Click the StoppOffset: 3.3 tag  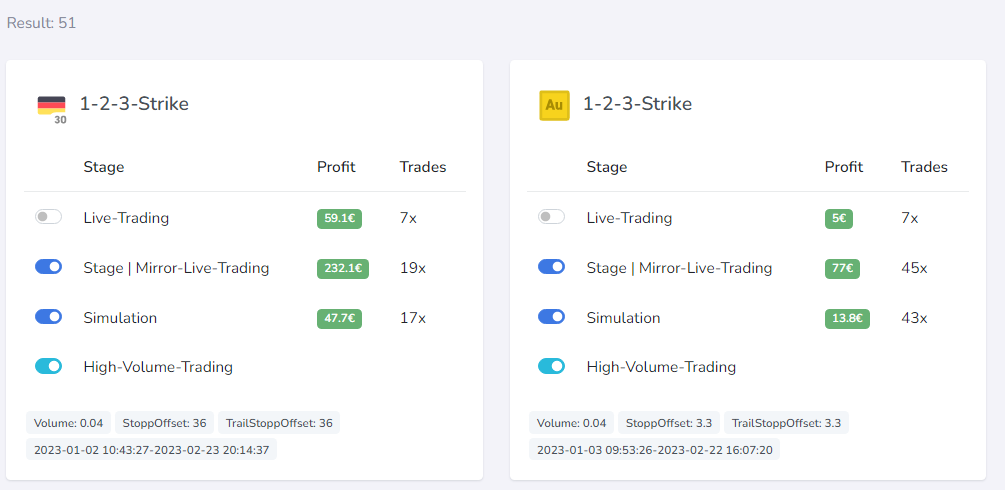[x=667, y=423]
